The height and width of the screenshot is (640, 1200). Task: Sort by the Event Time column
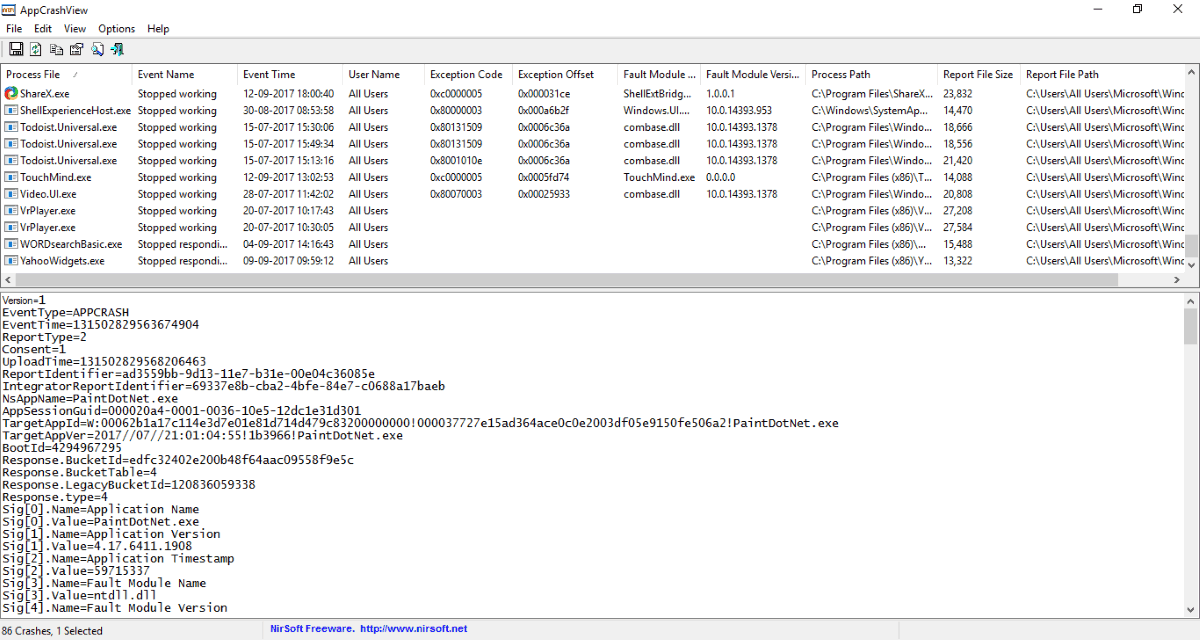point(290,74)
